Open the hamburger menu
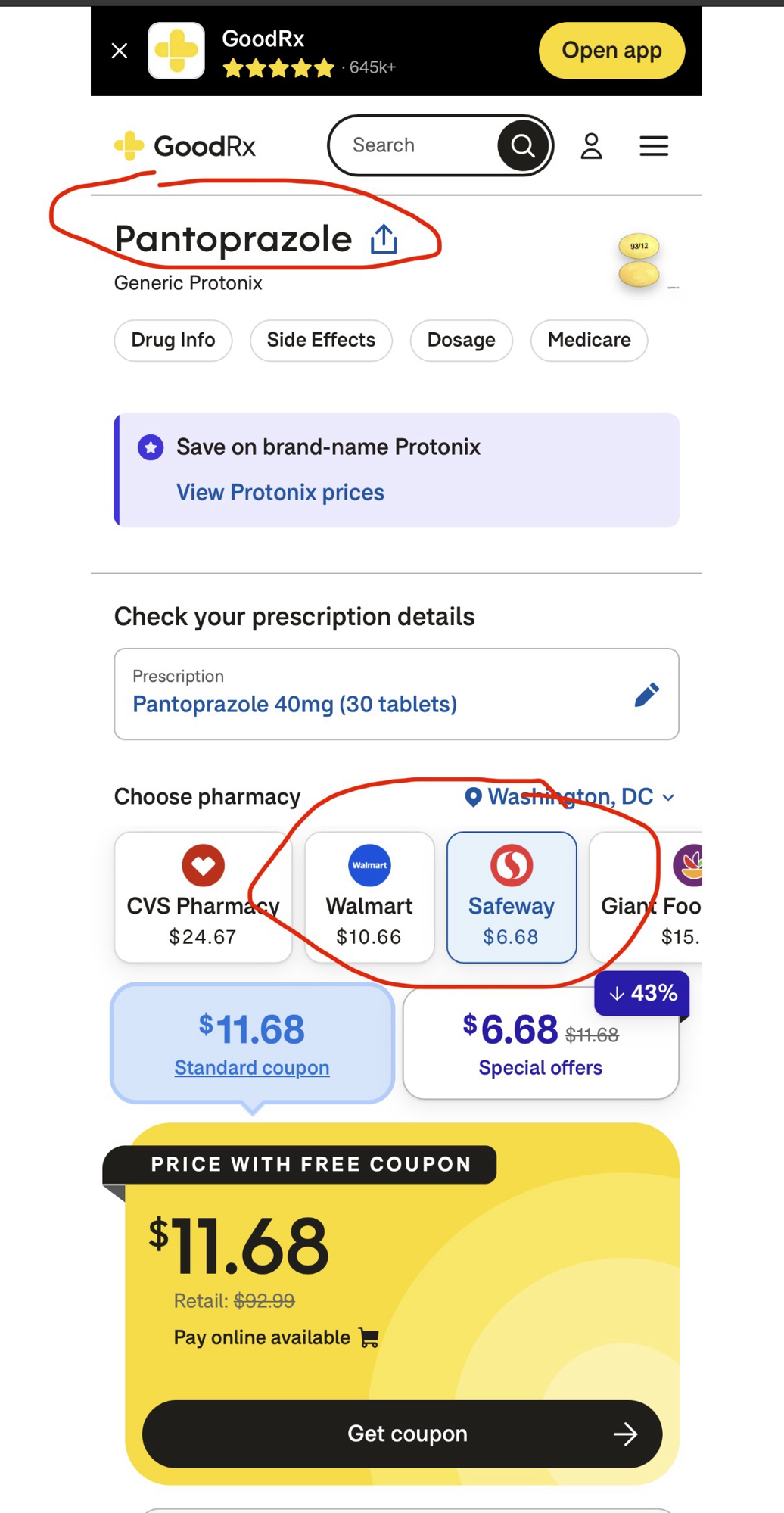 [x=654, y=146]
